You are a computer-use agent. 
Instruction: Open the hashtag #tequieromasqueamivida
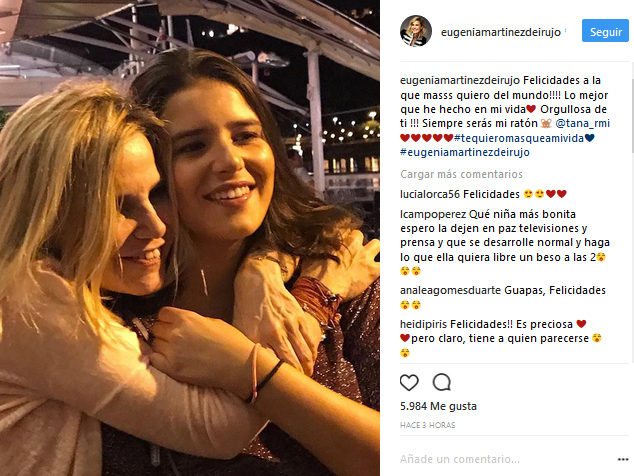519,138
